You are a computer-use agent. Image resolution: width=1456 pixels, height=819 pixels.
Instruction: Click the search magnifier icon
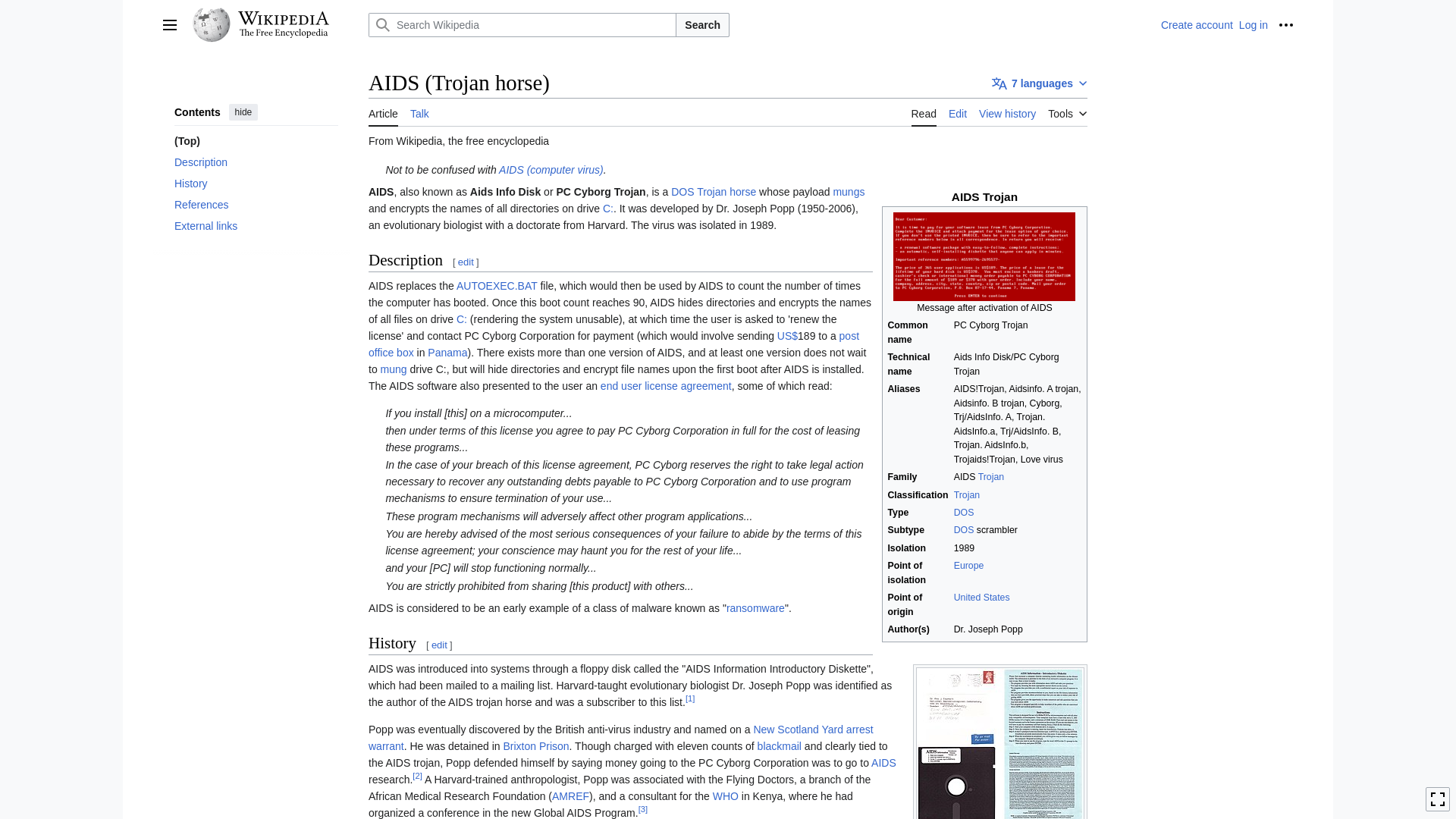pyautogui.click(x=383, y=25)
